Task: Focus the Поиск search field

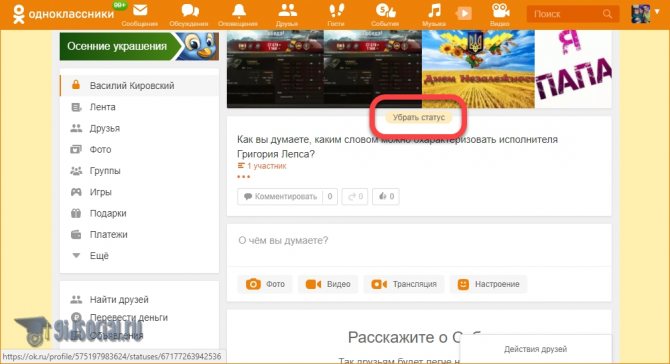Action: pos(573,14)
